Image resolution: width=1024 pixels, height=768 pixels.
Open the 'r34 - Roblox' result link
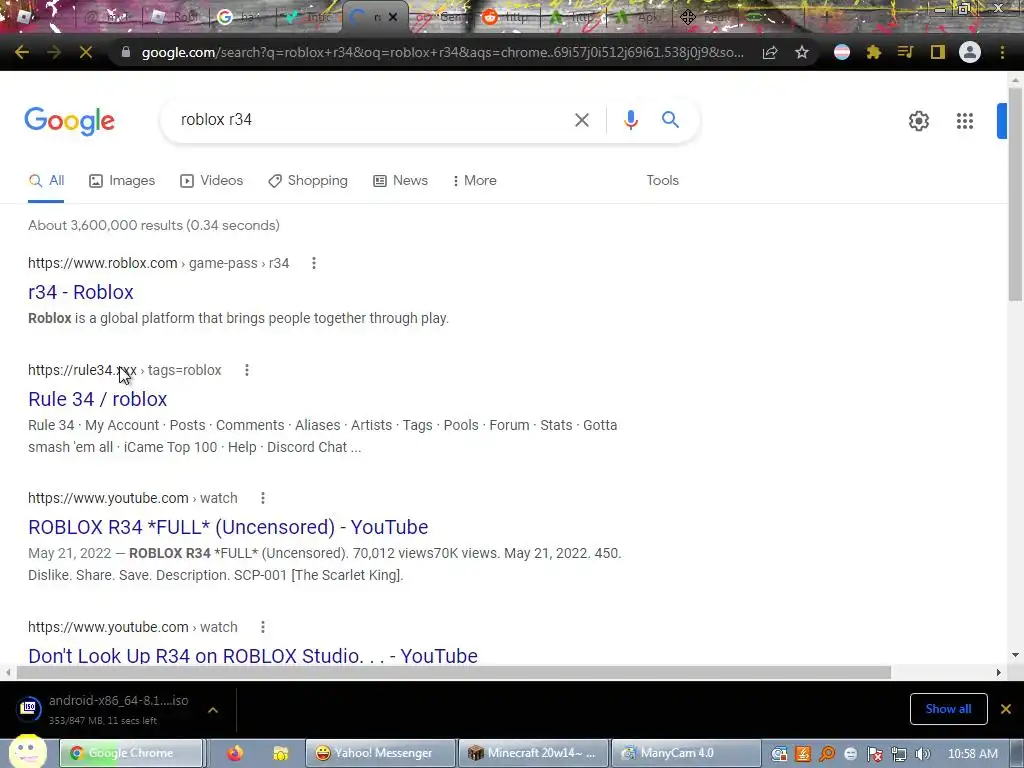pos(81,292)
